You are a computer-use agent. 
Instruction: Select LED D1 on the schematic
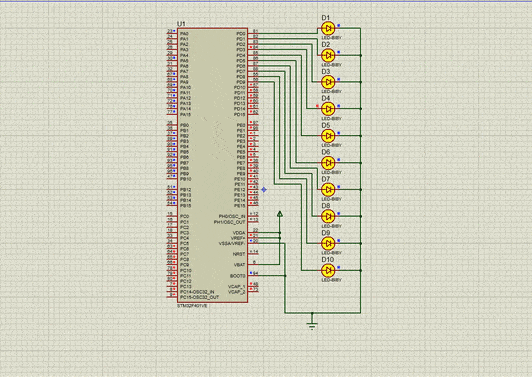point(328,29)
